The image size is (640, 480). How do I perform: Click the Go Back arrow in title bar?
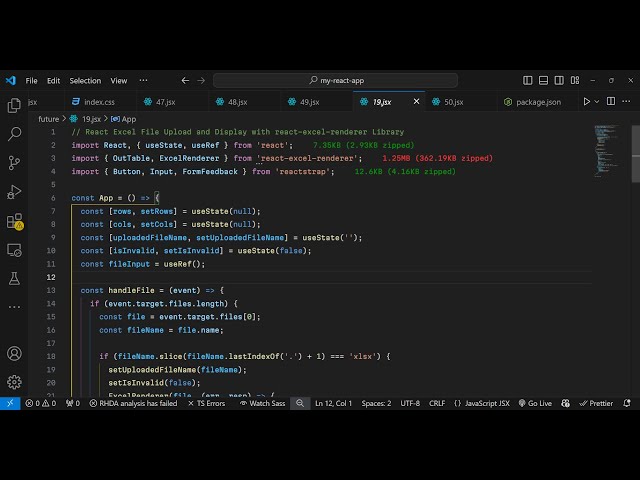point(185,80)
